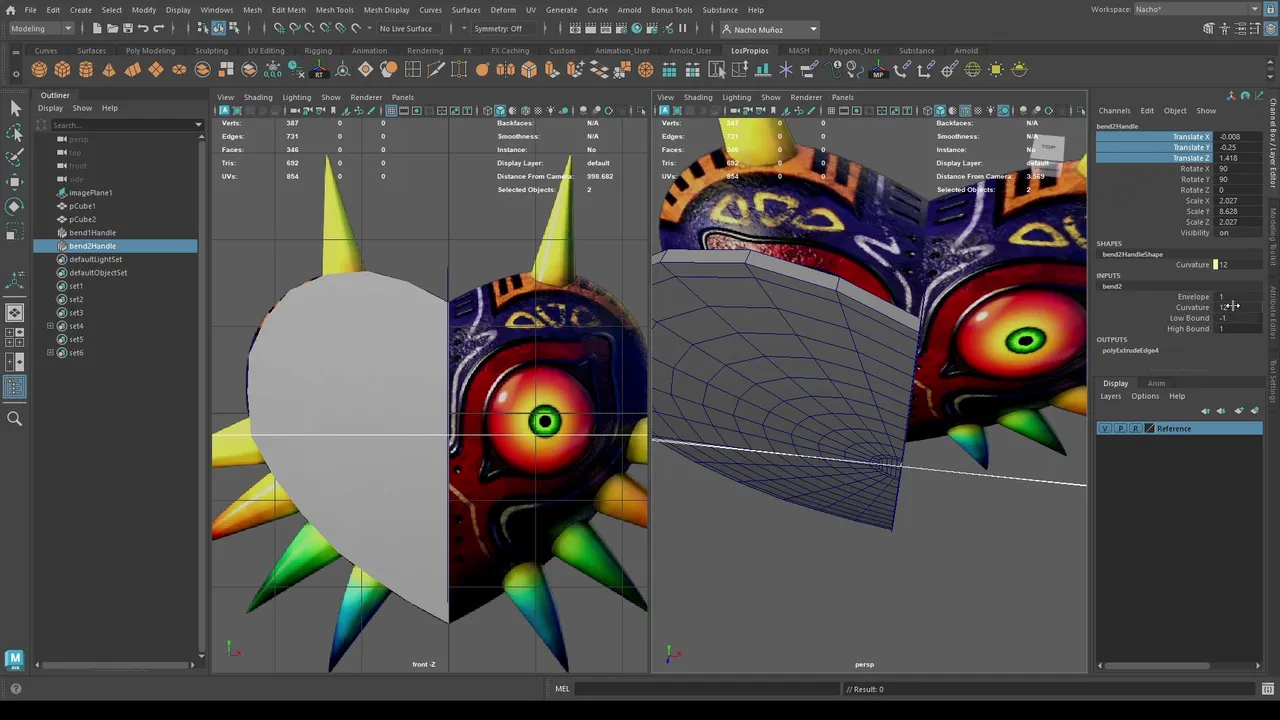This screenshot has width=1280, height=720.
Task: Click the New Scene icon
Action: click(96, 29)
